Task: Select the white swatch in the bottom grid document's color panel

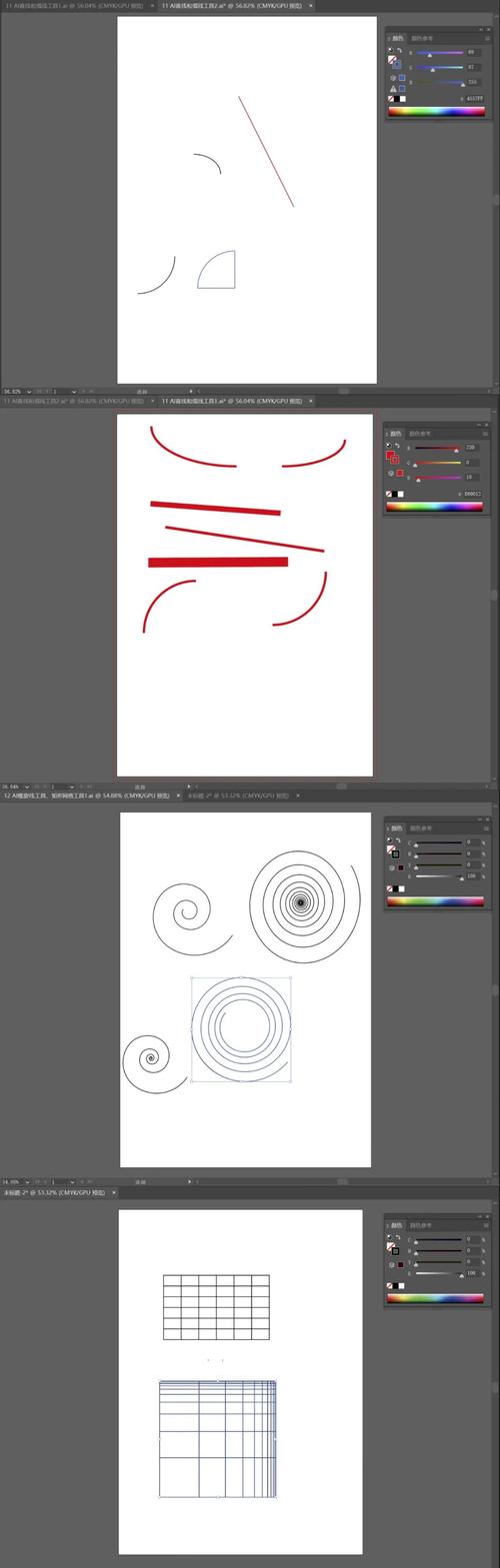Action: tap(401, 1285)
